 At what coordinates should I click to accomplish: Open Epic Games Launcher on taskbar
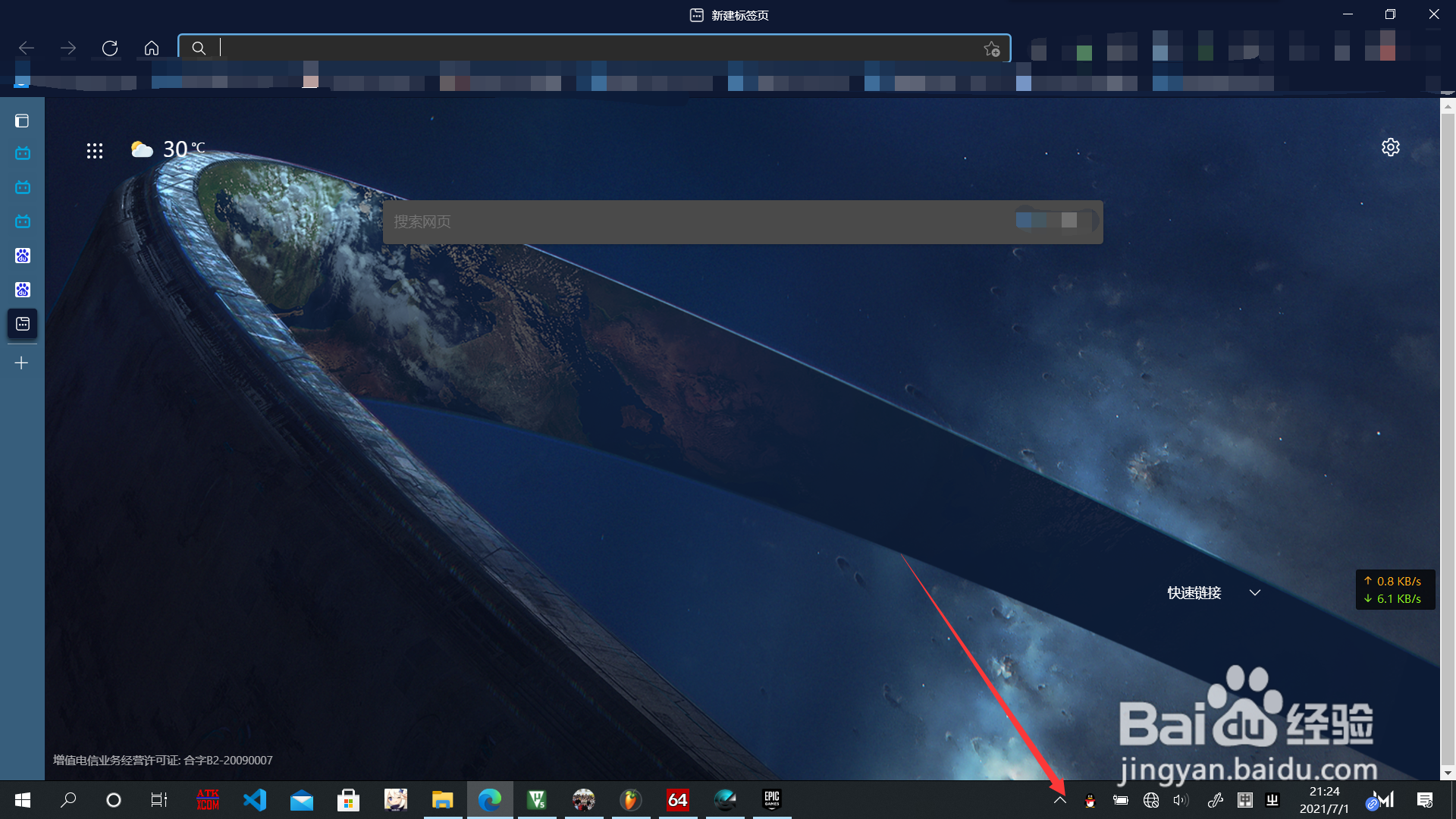click(772, 800)
